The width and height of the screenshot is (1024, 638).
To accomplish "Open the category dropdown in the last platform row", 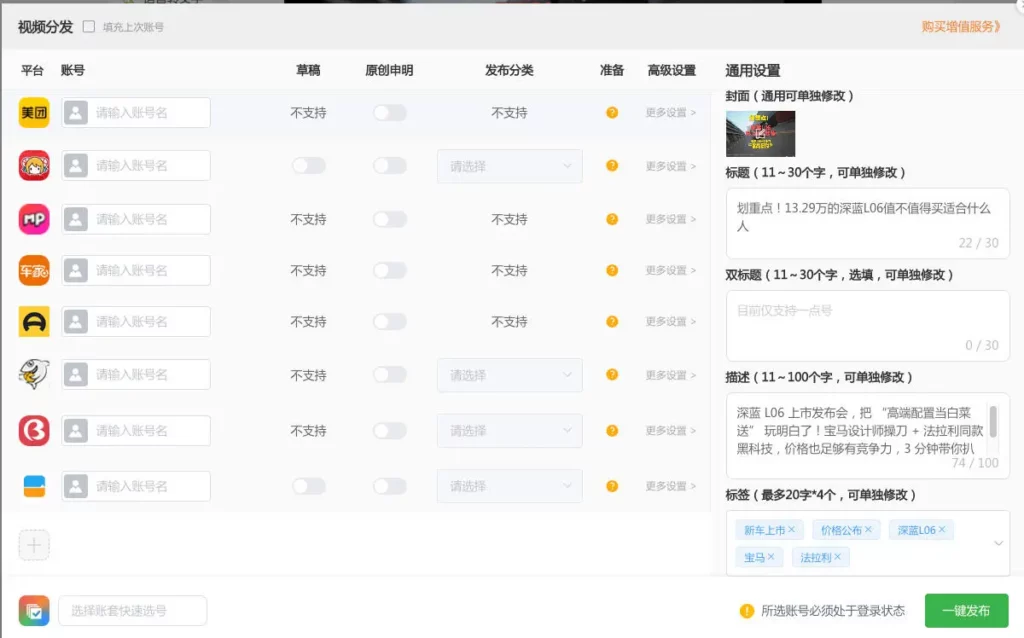I will pyautogui.click(x=509, y=486).
